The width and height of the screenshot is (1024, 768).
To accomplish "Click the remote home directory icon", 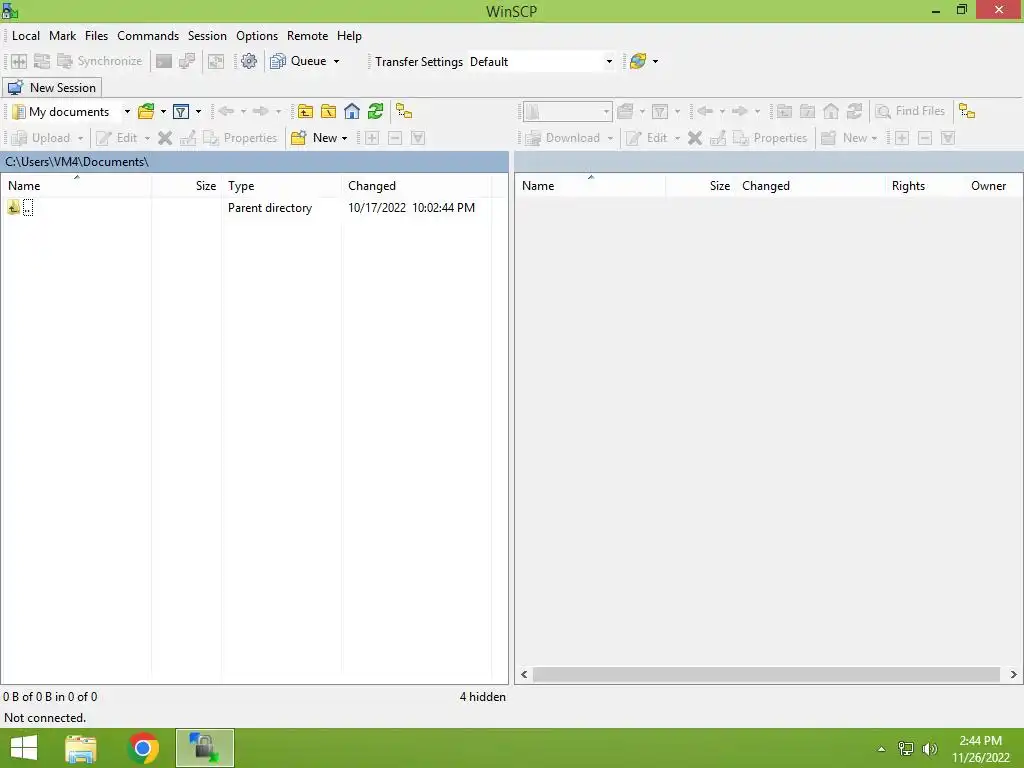I will (x=831, y=112).
